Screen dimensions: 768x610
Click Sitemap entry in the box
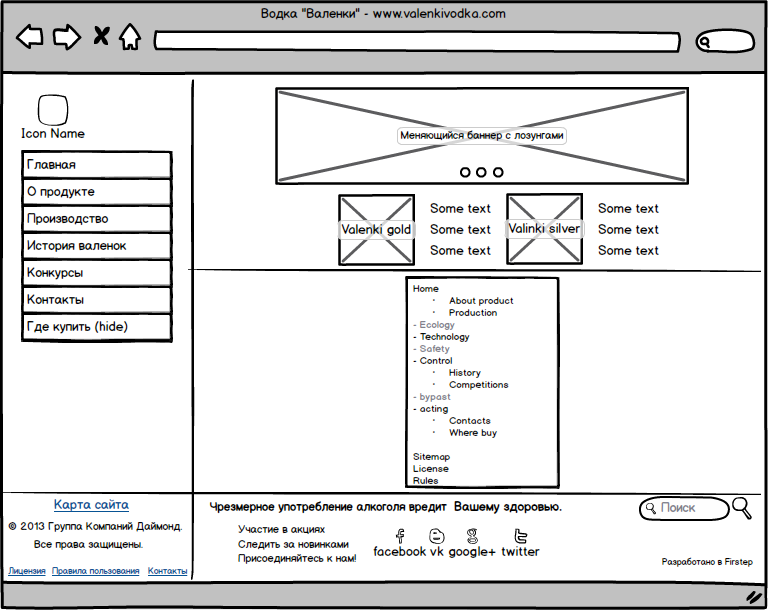click(x=431, y=457)
